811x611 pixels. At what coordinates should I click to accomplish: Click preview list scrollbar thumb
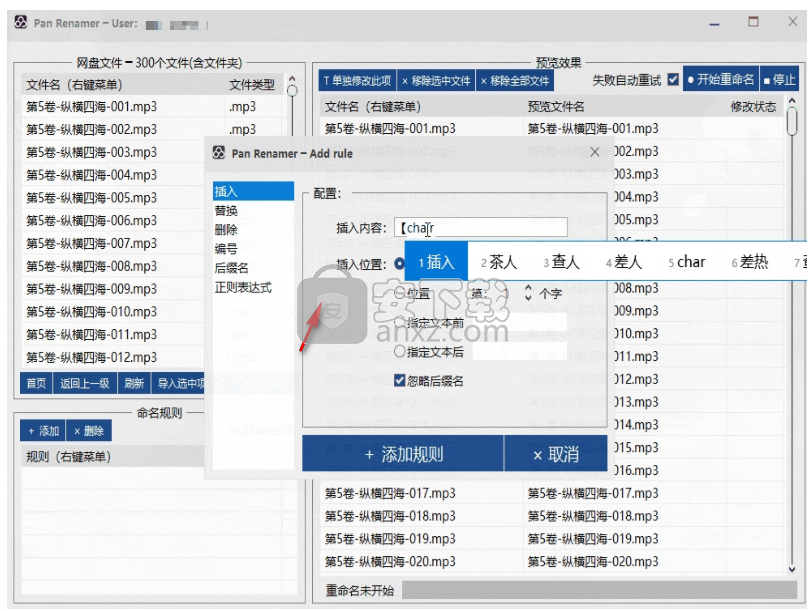792,120
